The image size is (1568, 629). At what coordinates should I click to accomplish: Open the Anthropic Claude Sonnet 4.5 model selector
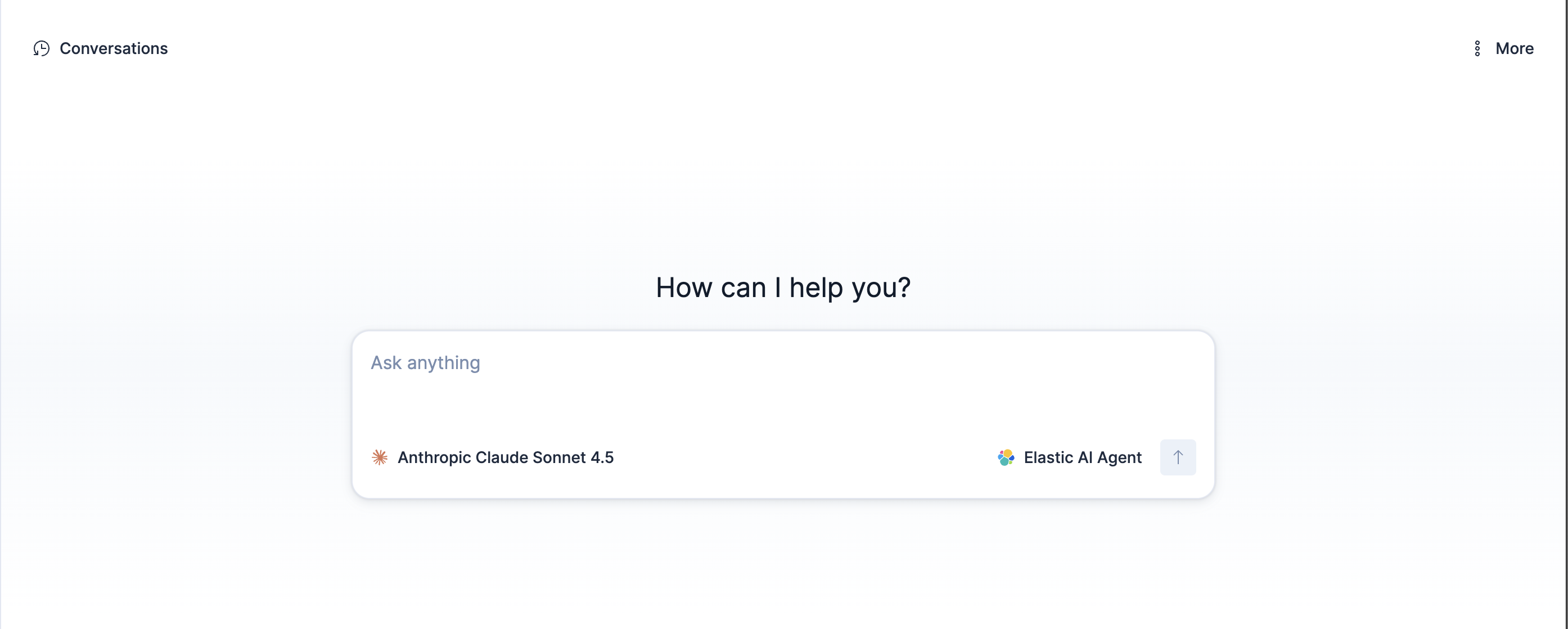(x=505, y=457)
